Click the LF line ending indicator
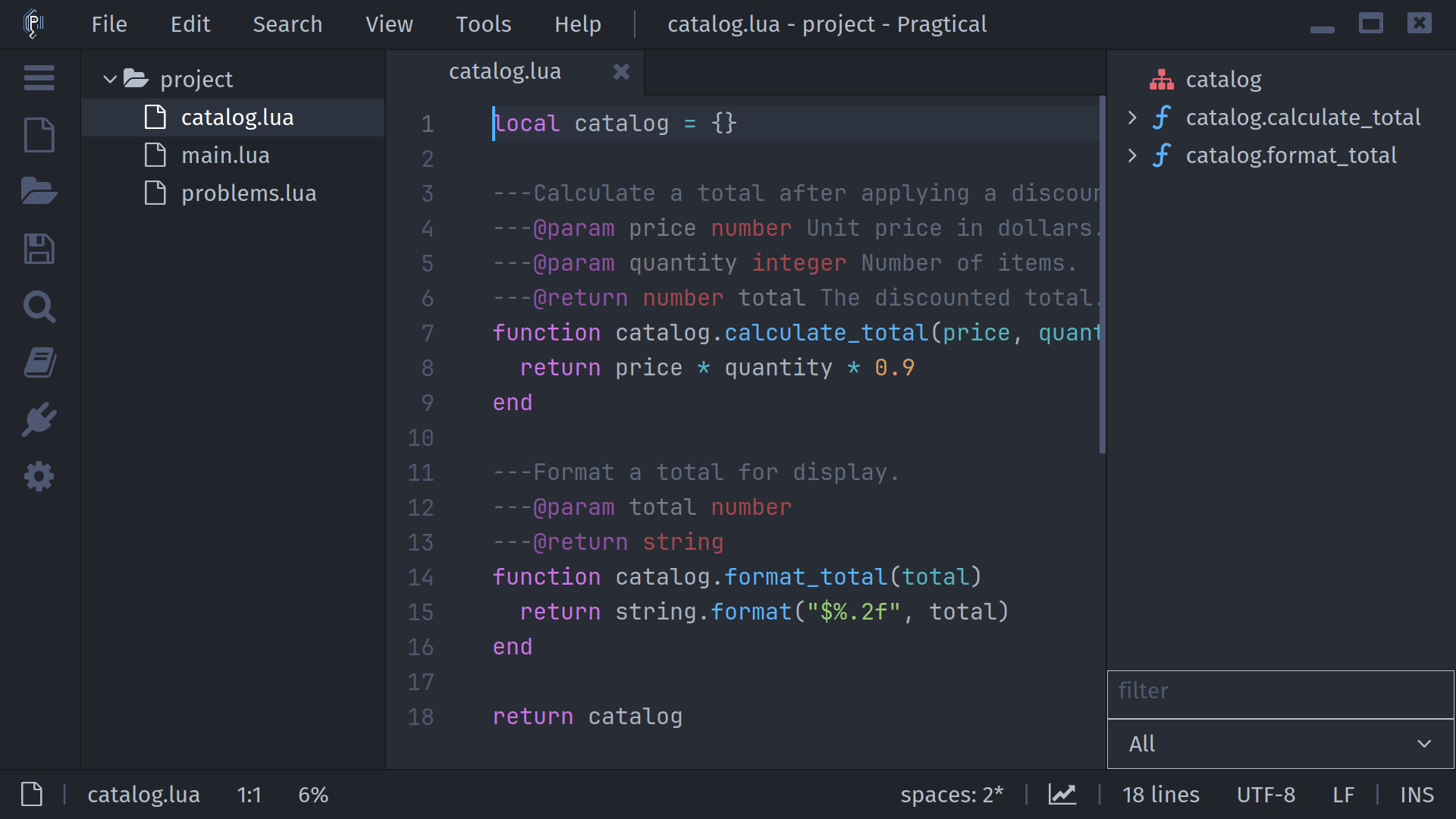 click(1343, 794)
